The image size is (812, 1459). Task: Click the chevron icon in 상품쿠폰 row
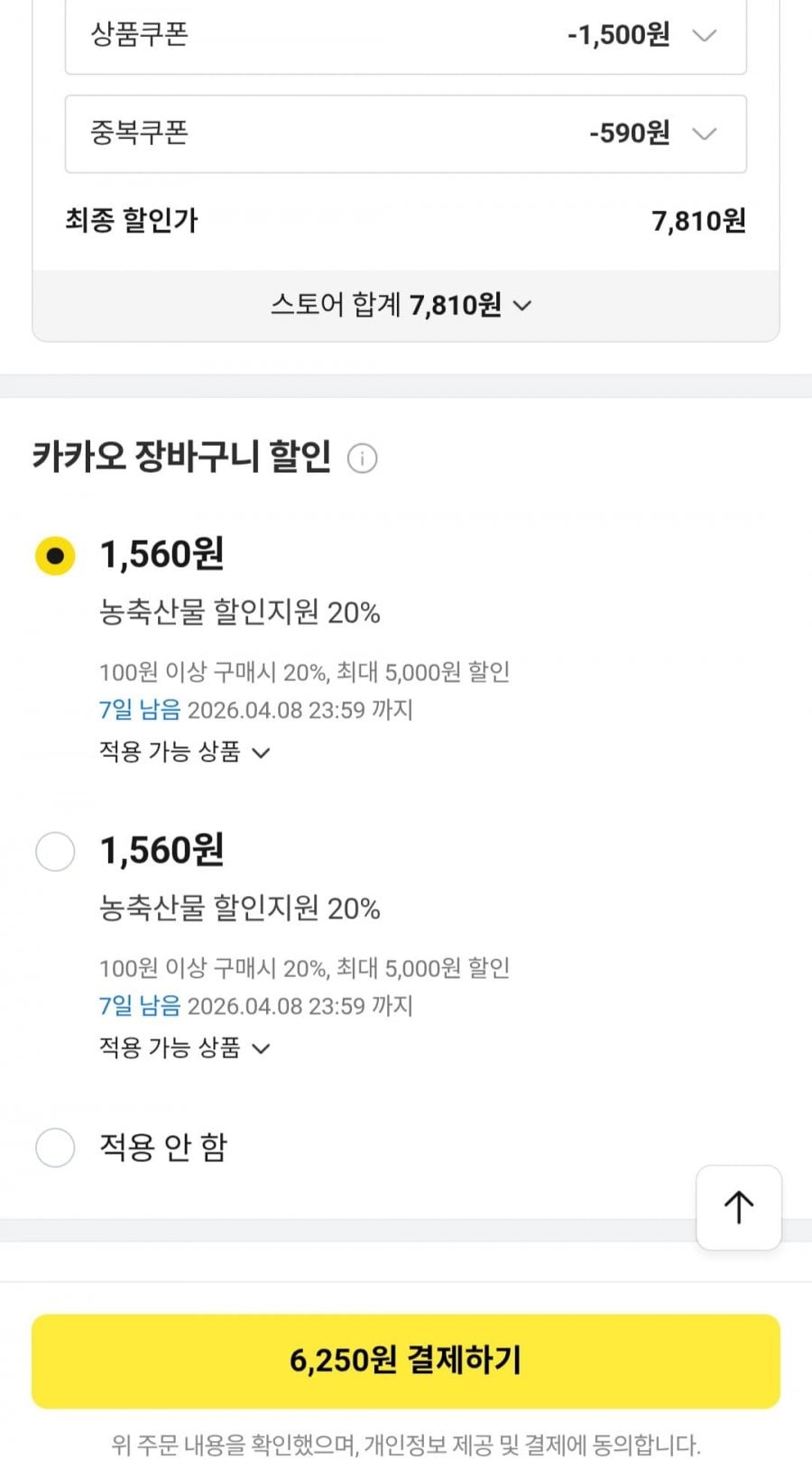704,36
